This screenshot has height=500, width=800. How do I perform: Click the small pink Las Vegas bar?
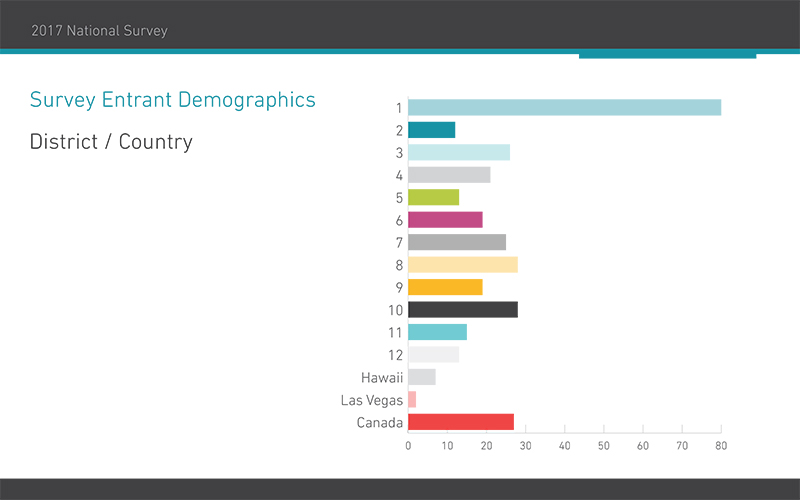click(x=412, y=400)
